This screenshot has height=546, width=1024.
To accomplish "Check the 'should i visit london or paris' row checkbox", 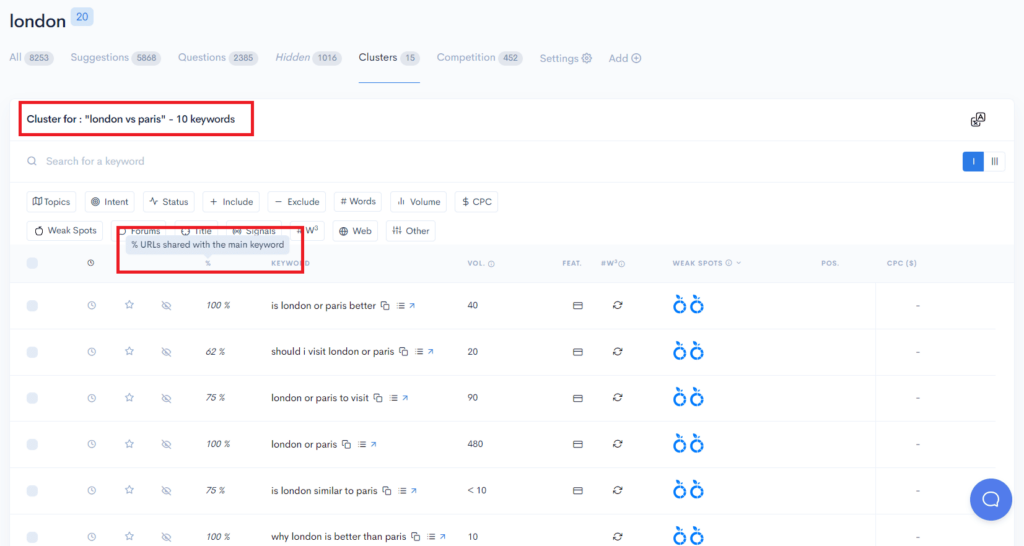I will click(32, 352).
